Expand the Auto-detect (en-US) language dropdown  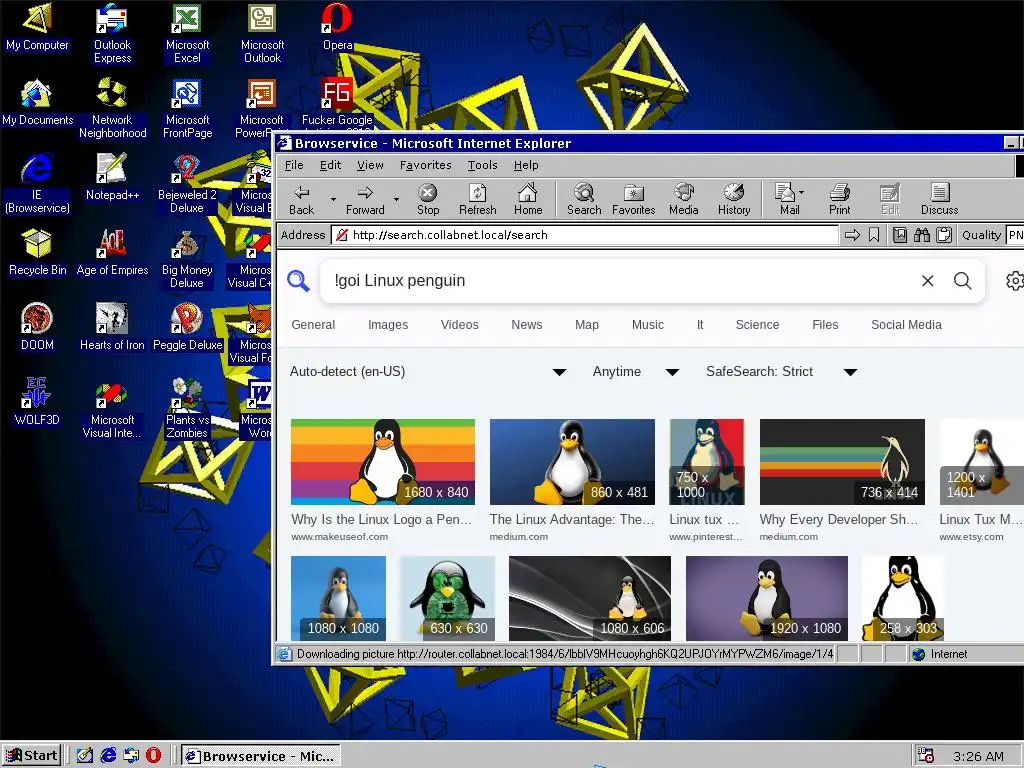[x=428, y=372]
